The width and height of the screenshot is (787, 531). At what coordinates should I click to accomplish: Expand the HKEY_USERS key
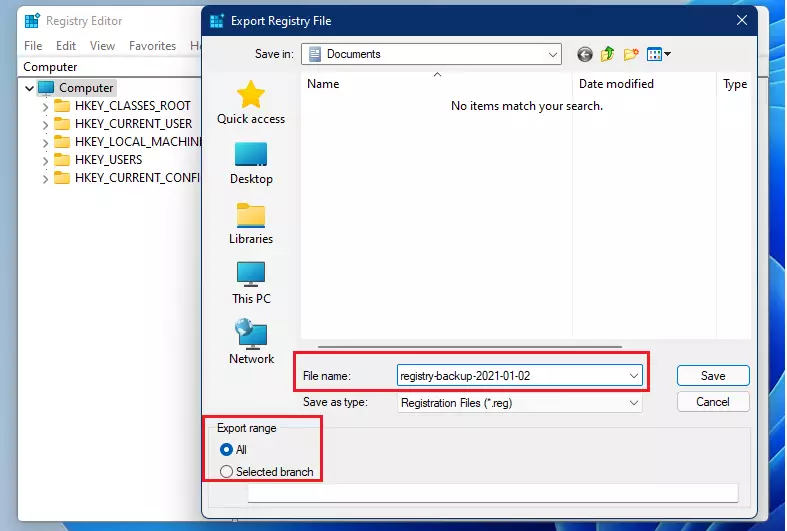[x=45, y=161]
